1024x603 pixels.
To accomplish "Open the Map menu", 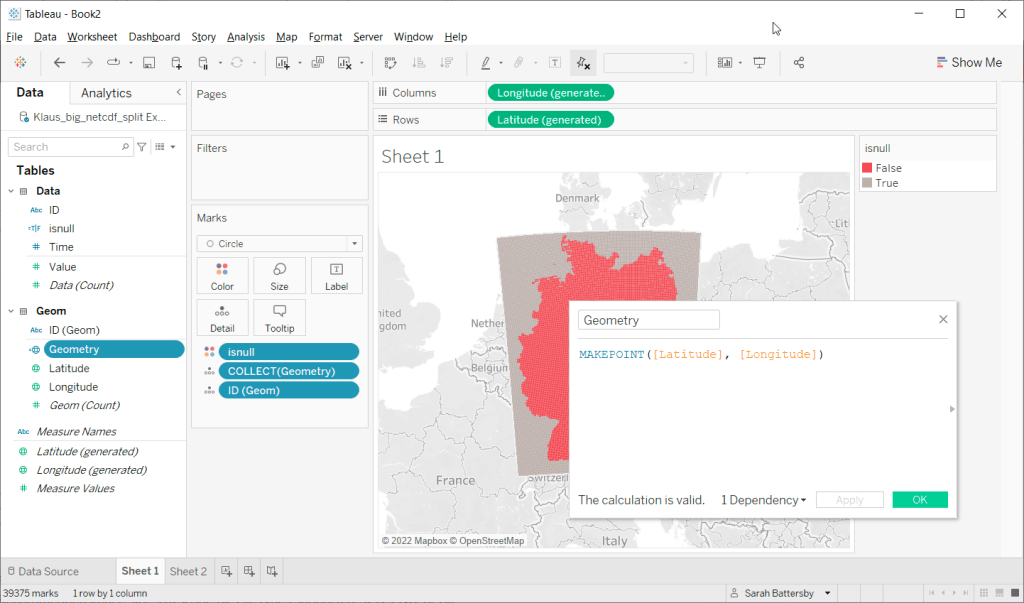I will 286,37.
